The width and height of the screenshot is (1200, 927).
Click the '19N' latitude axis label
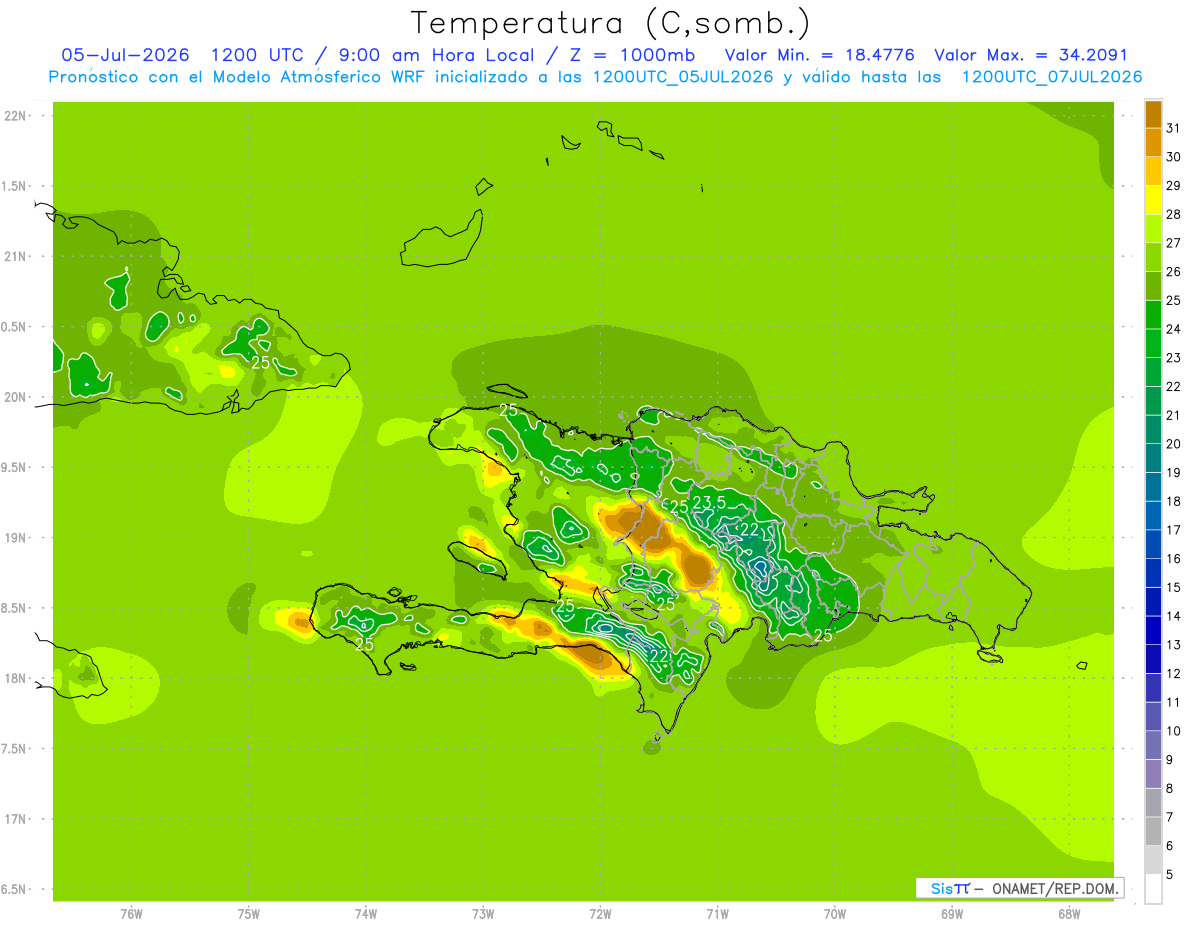15,538
